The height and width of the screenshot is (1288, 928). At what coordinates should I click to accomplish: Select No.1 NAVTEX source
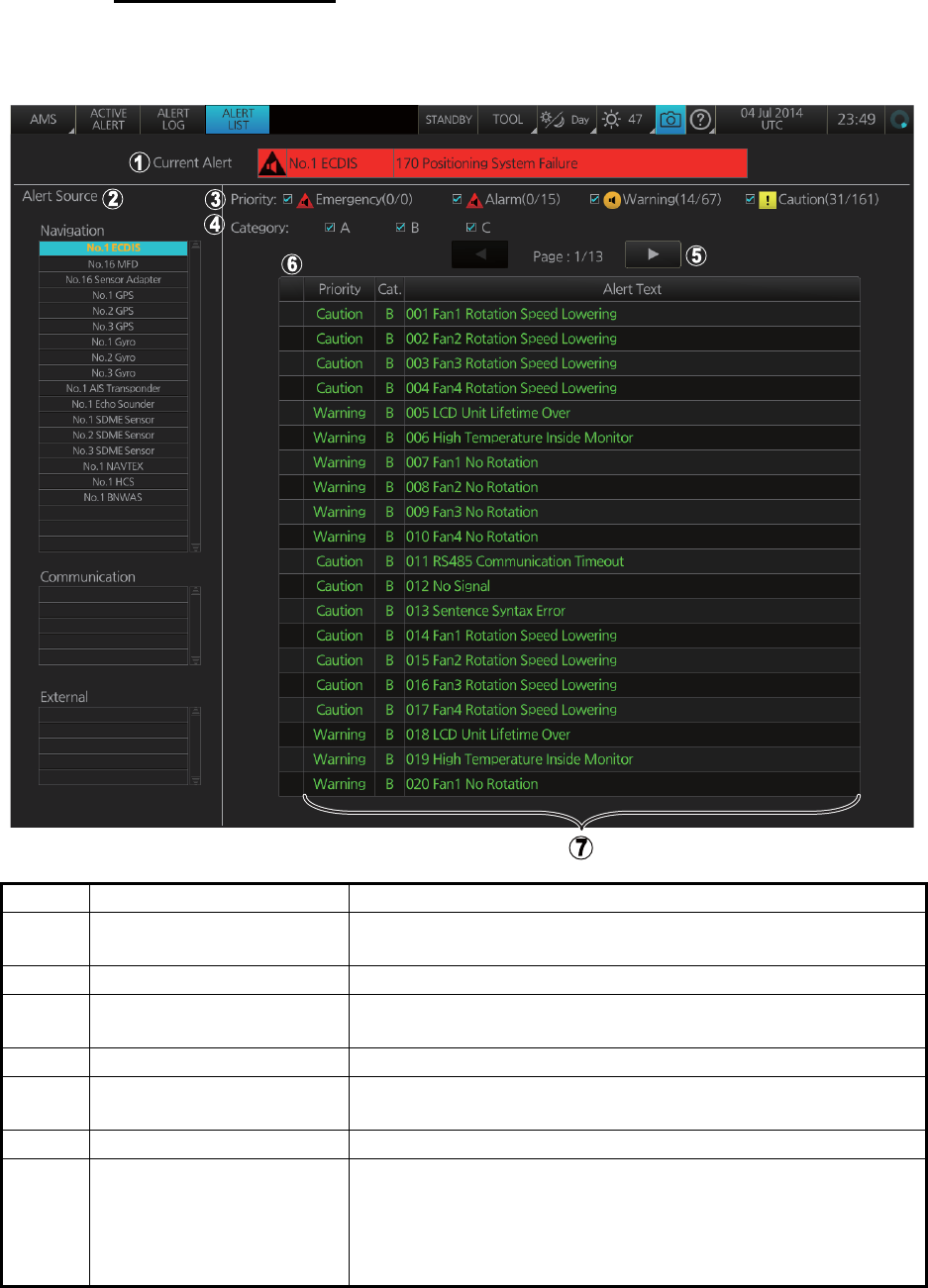[113, 466]
